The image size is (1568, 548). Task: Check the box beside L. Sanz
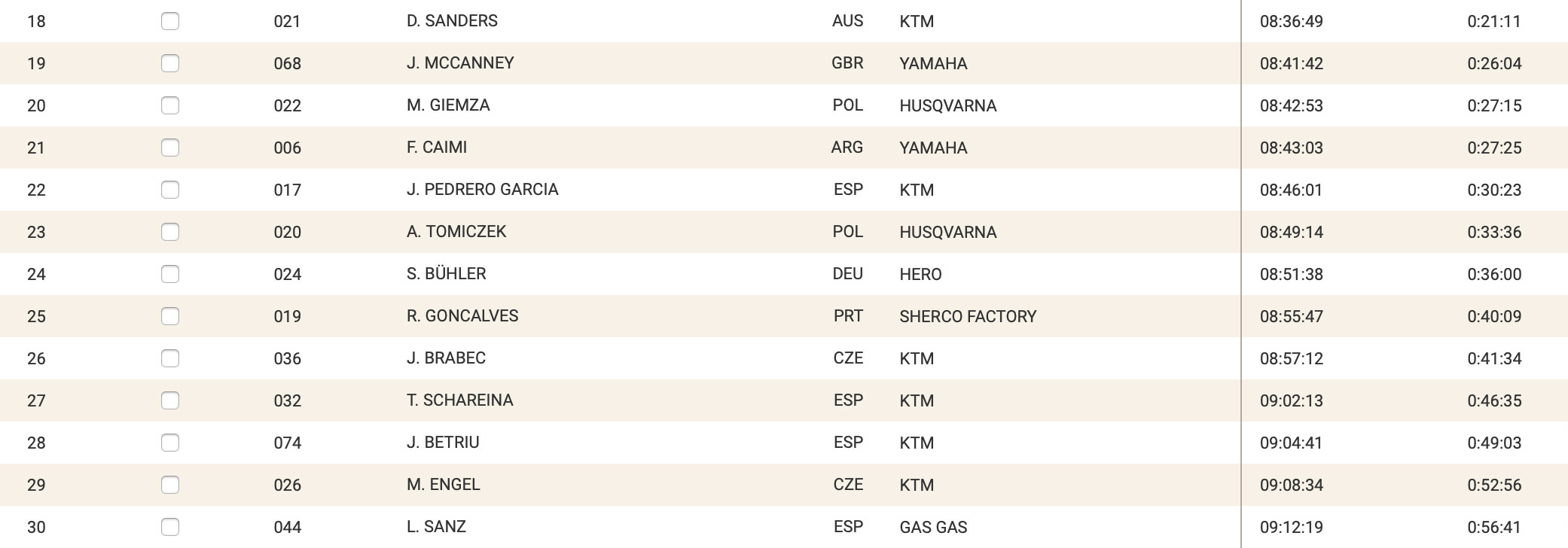[170, 527]
